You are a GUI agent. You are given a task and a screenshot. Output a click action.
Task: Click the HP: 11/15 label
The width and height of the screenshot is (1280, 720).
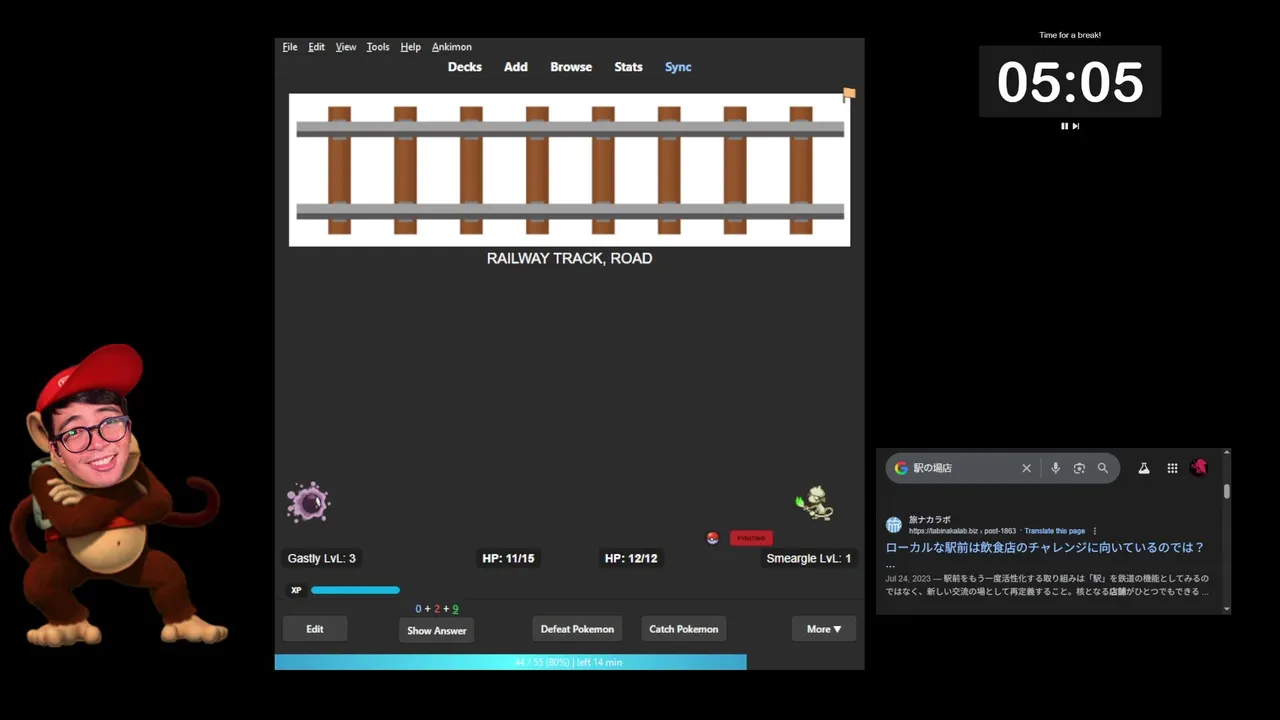(508, 558)
